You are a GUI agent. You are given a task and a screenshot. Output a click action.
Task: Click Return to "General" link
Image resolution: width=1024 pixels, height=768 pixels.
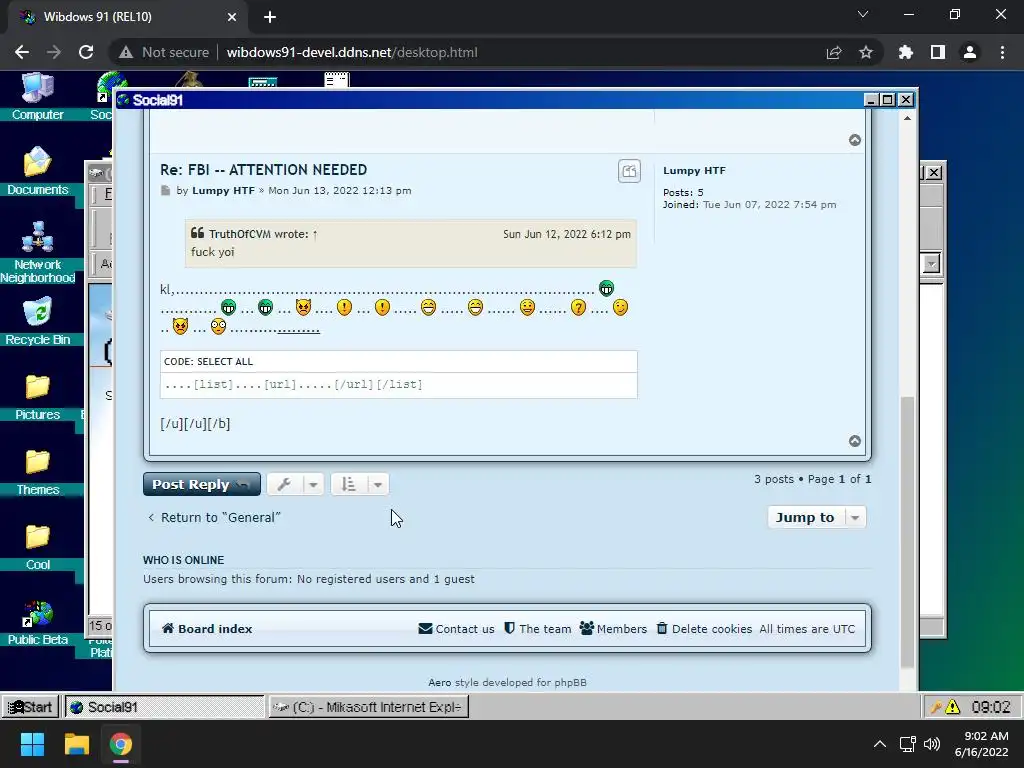[214, 517]
